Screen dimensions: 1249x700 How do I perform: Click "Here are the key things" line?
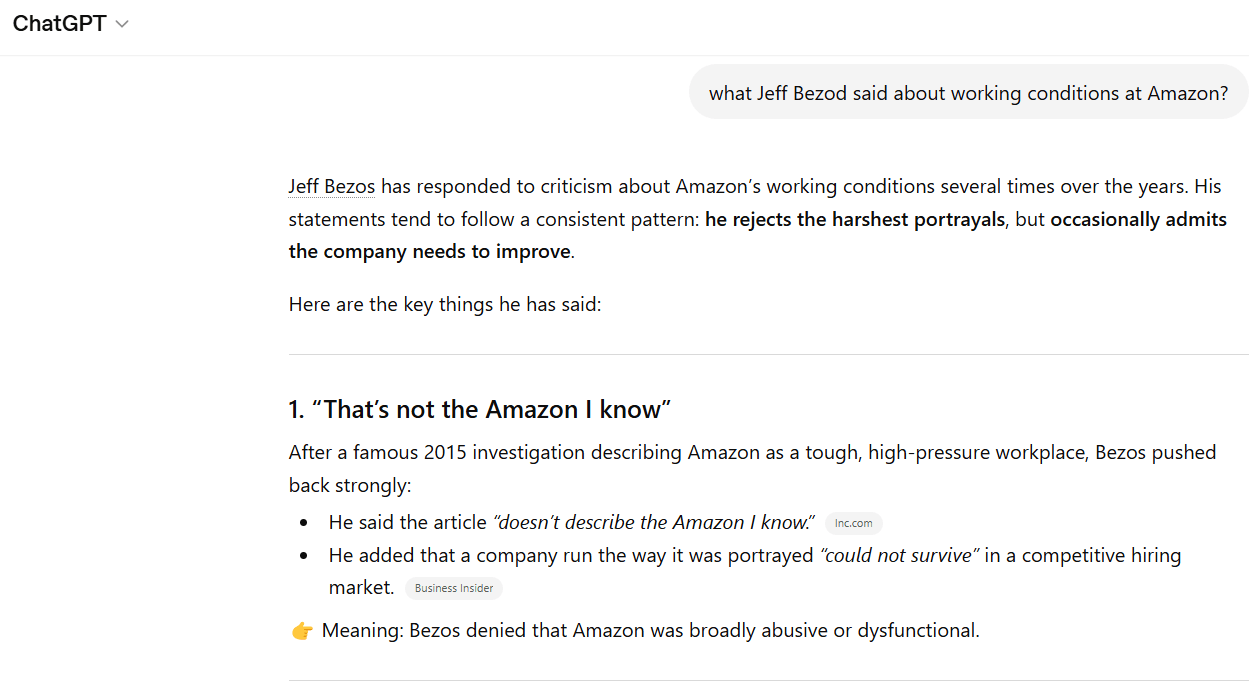click(x=445, y=303)
